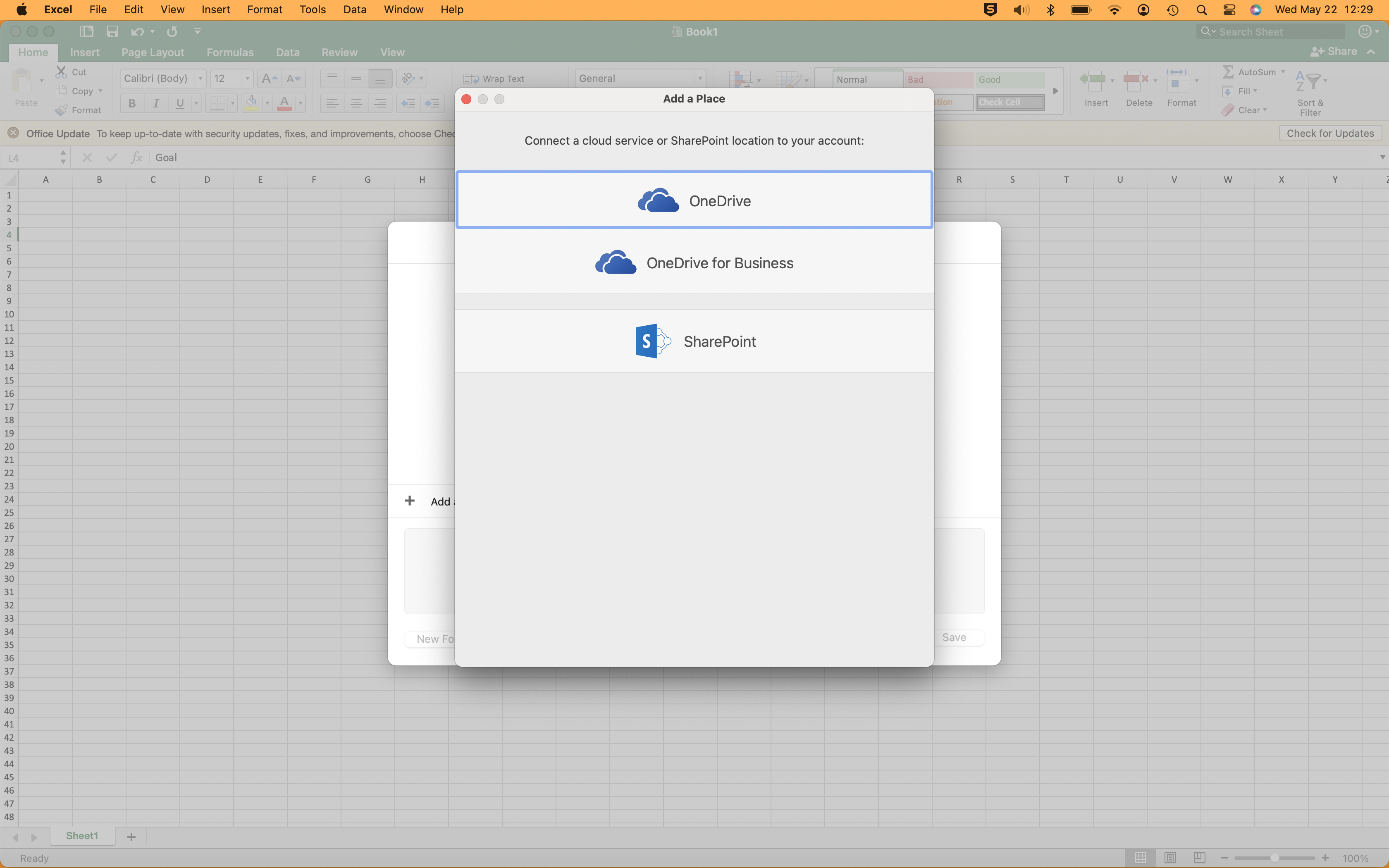
Task: Open the font name dropdown
Action: click(200, 79)
